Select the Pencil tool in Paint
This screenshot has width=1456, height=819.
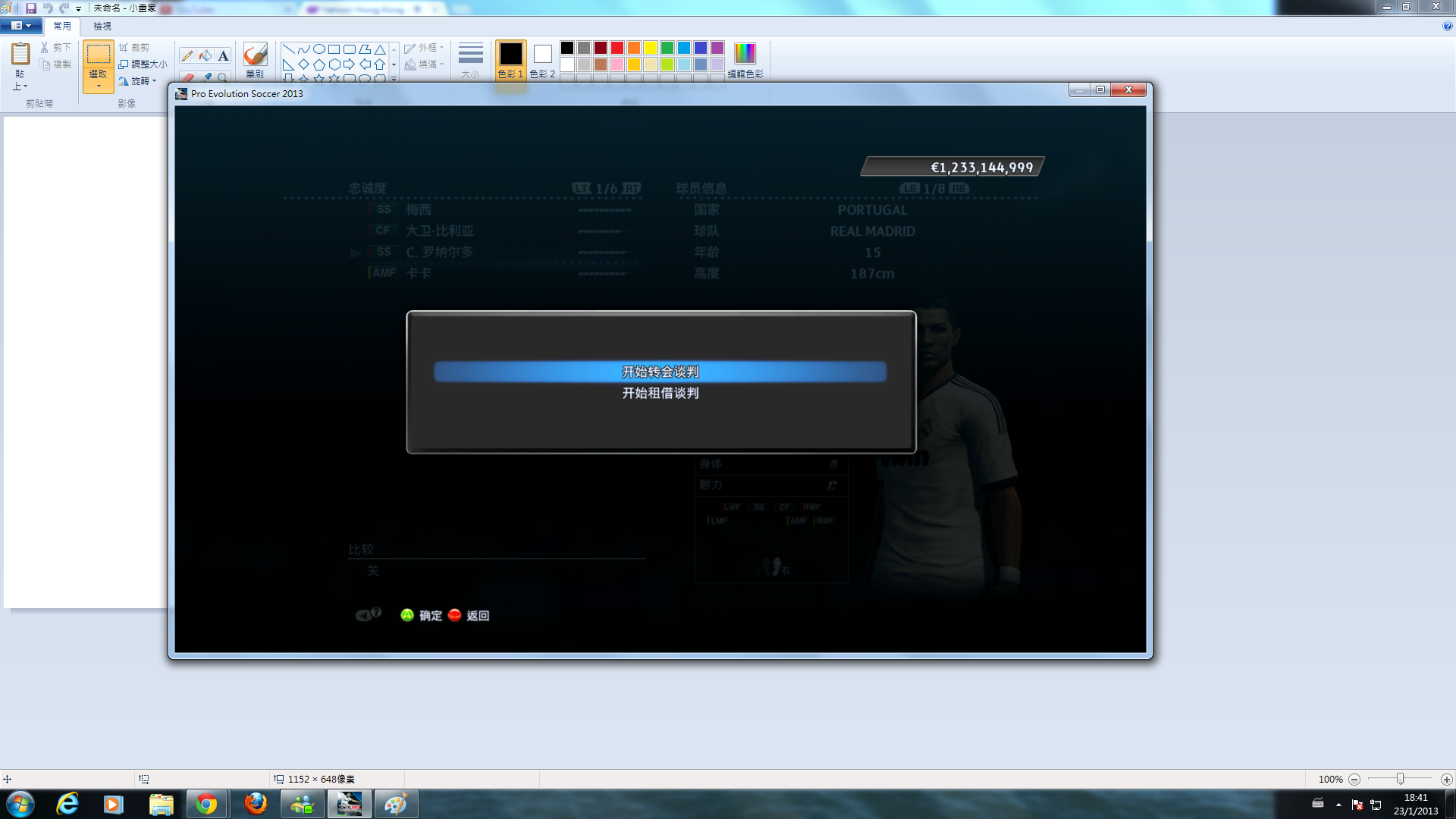click(187, 56)
